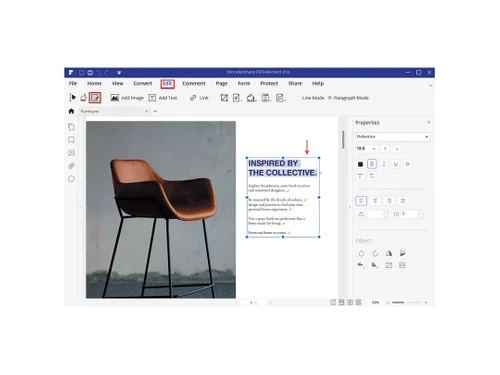The height and width of the screenshot is (375, 500).
Task: Open the Form tab
Action: [244, 83]
